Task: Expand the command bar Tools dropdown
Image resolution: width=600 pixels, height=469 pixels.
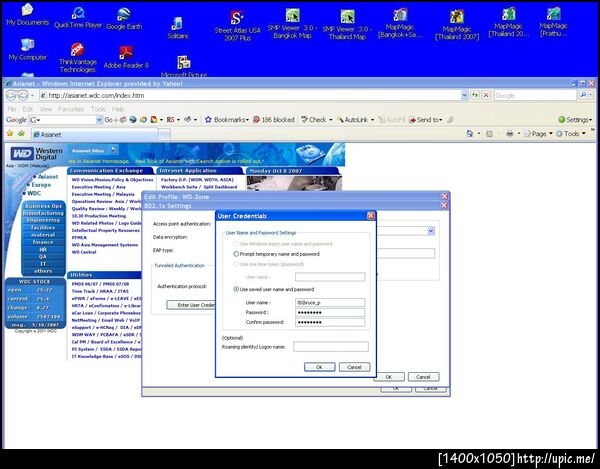Action: click(x=571, y=134)
